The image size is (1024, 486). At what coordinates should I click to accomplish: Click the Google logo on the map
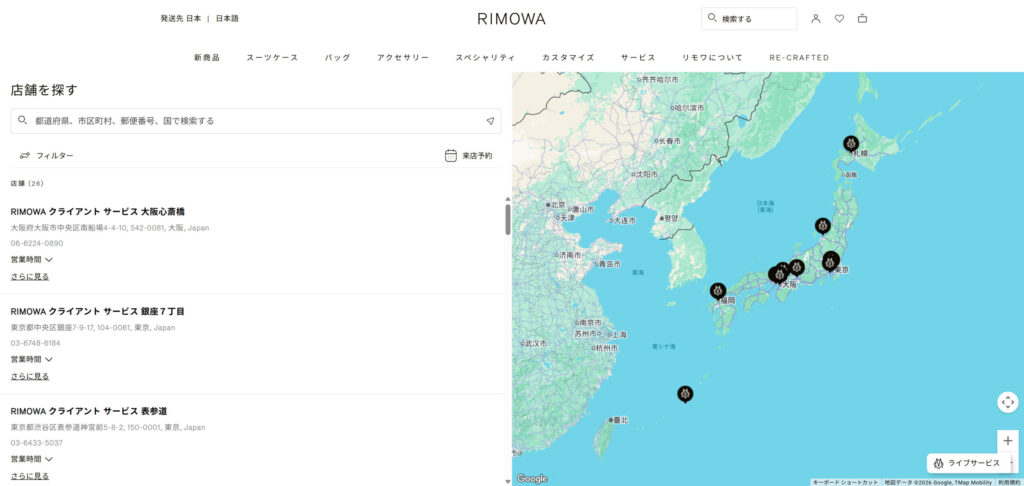[x=532, y=479]
